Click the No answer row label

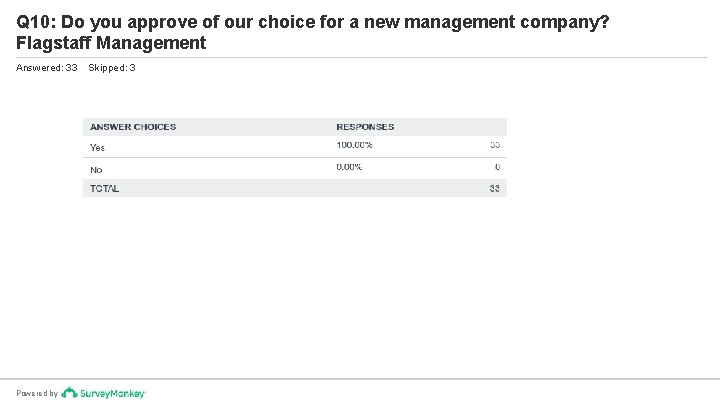click(96, 170)
